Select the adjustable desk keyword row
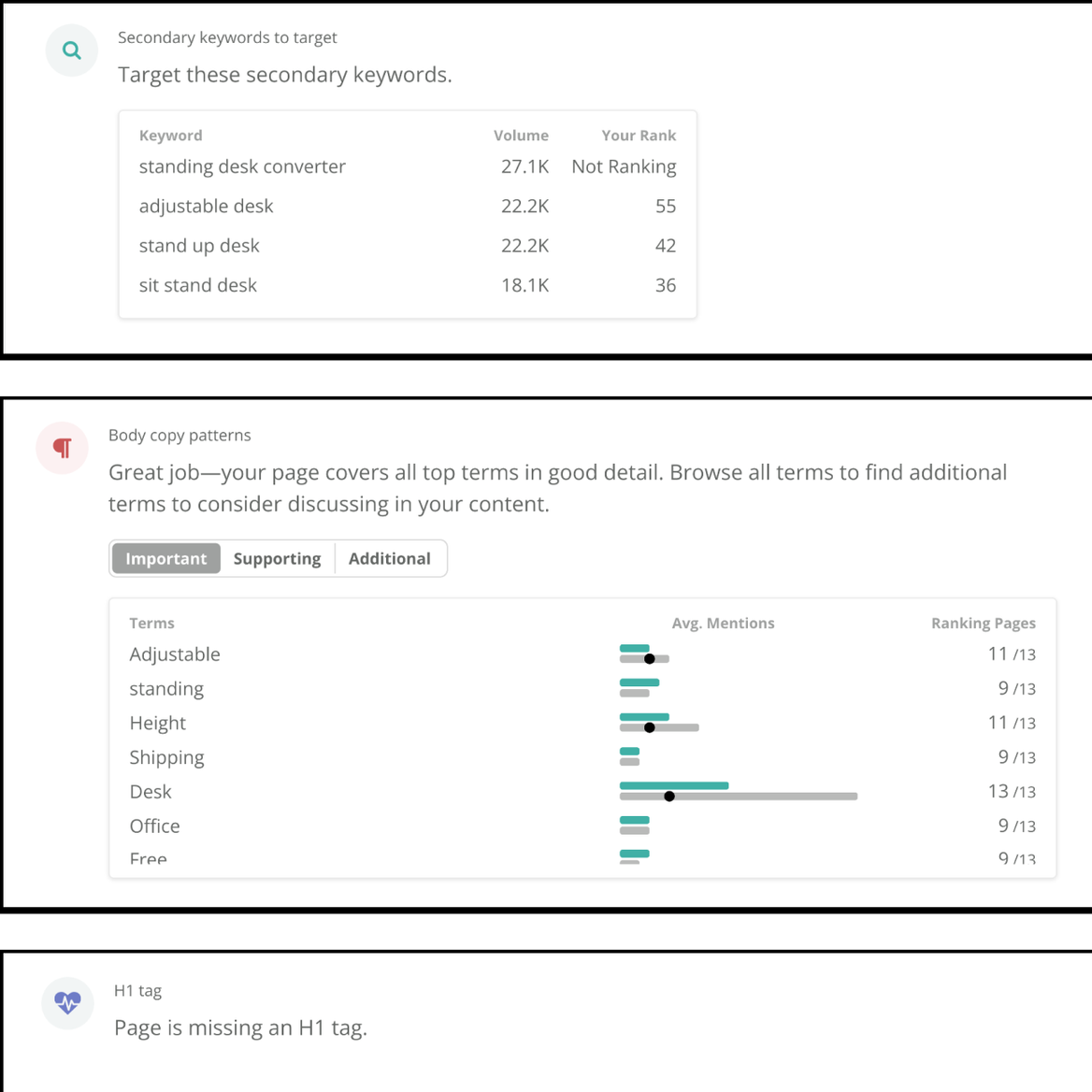 coord(206,206)
